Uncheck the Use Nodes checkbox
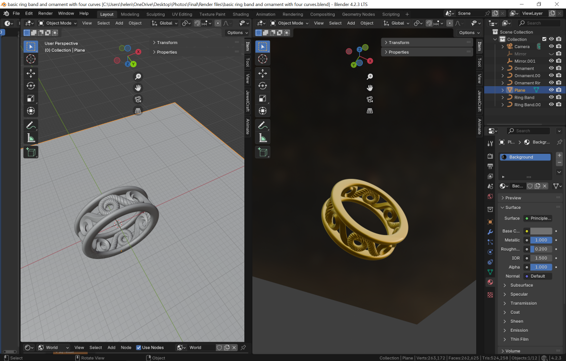The width and height of the screenshot is (566, 361). click(138, 348)
